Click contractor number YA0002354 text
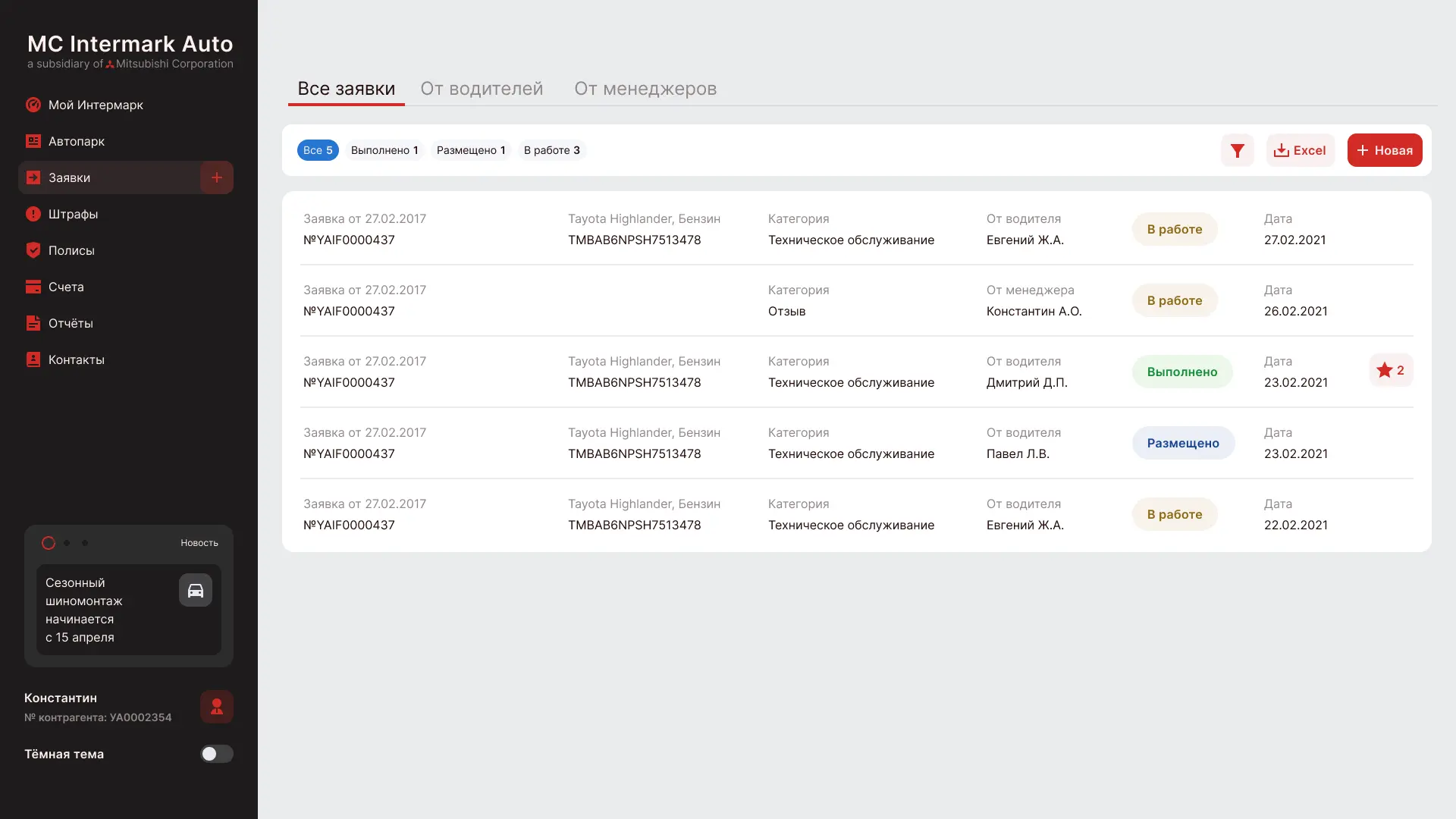 coord(98,717)
